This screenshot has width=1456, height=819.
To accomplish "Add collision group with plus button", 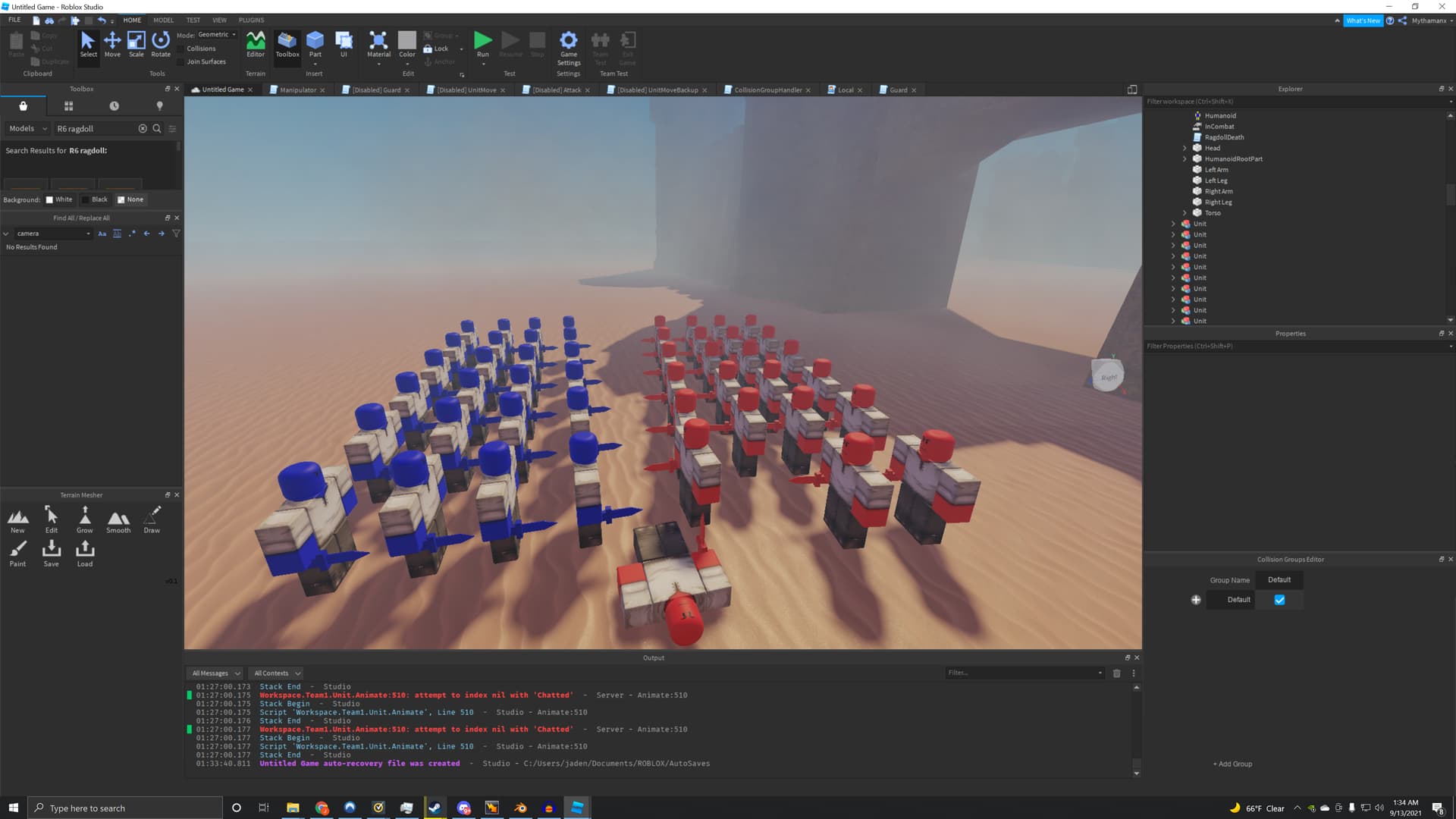I will point(1196,600).
